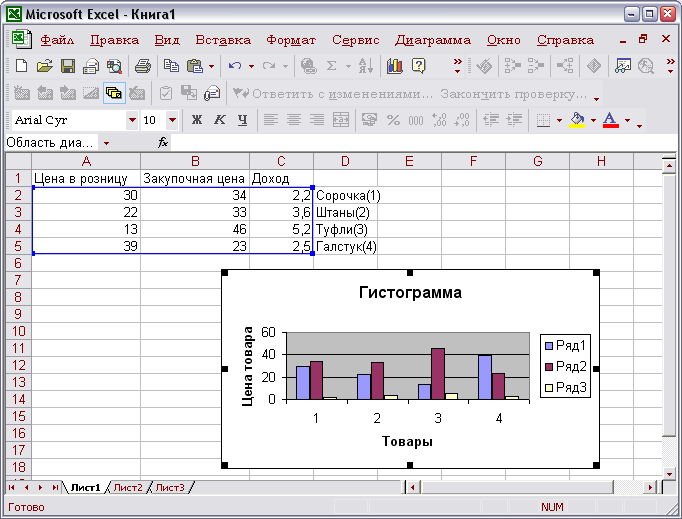The width and height of the screenshot is (682, 519).
Task: Toggle underline formatting (Ч)
Action: (x=240, y=120)
